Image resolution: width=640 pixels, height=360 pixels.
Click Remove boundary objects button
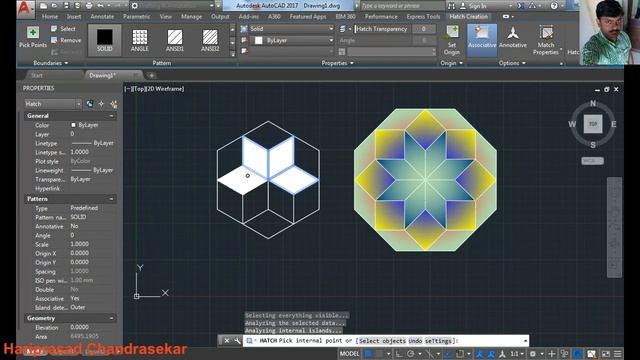[66, 40]
